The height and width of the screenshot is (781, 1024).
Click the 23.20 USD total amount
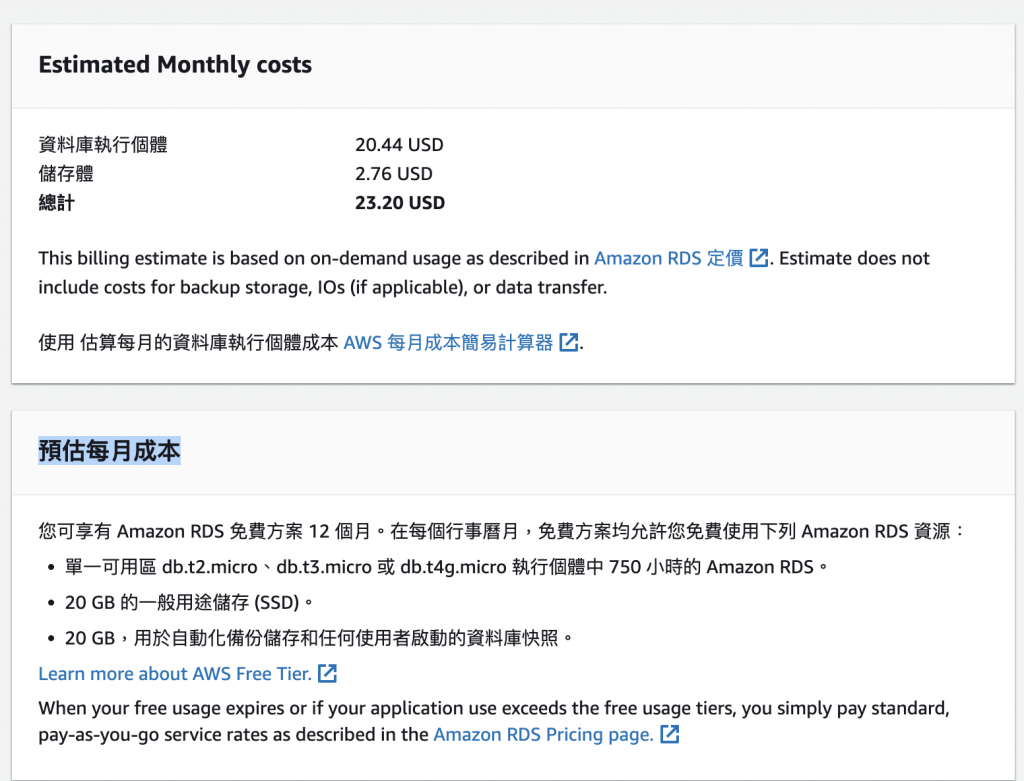[400, 203]
